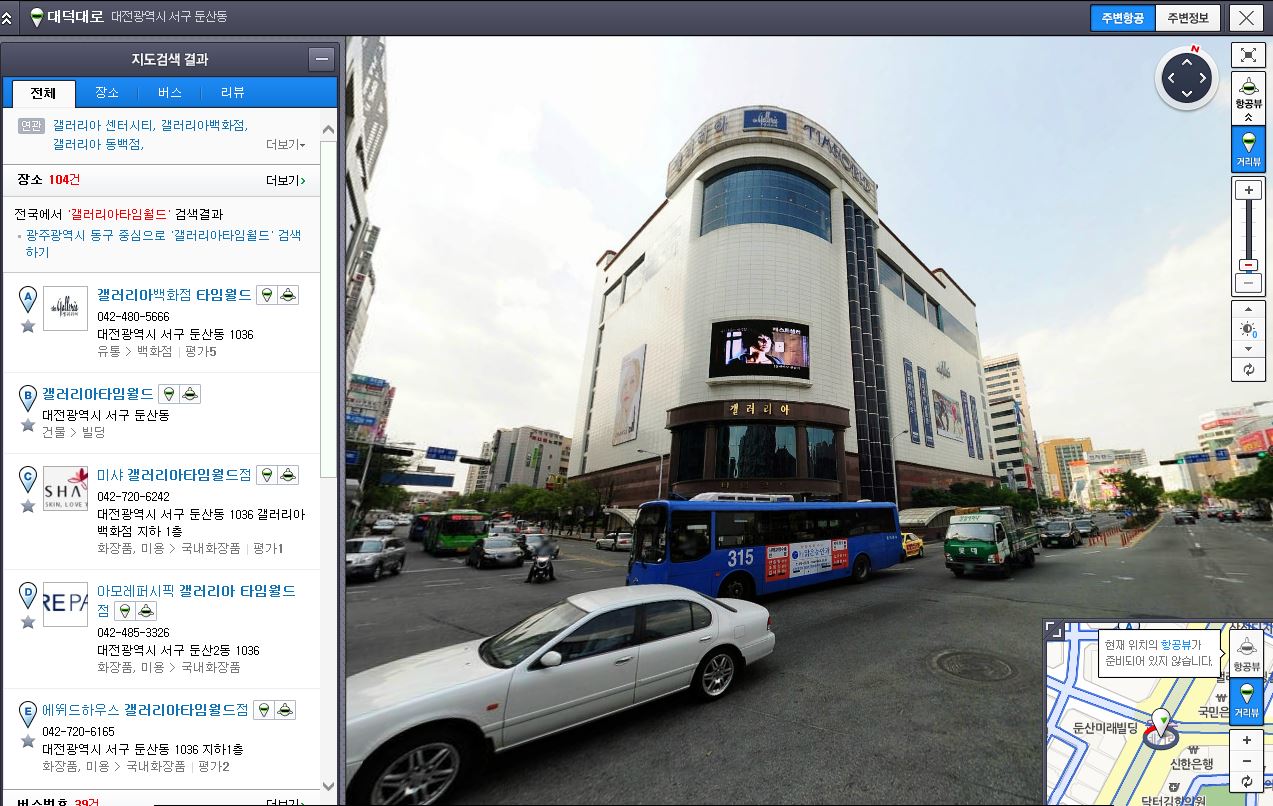Rotate view left using compass arrow
The height and width of the screenshot is (806, 1273).
(x=1169, y=77)
